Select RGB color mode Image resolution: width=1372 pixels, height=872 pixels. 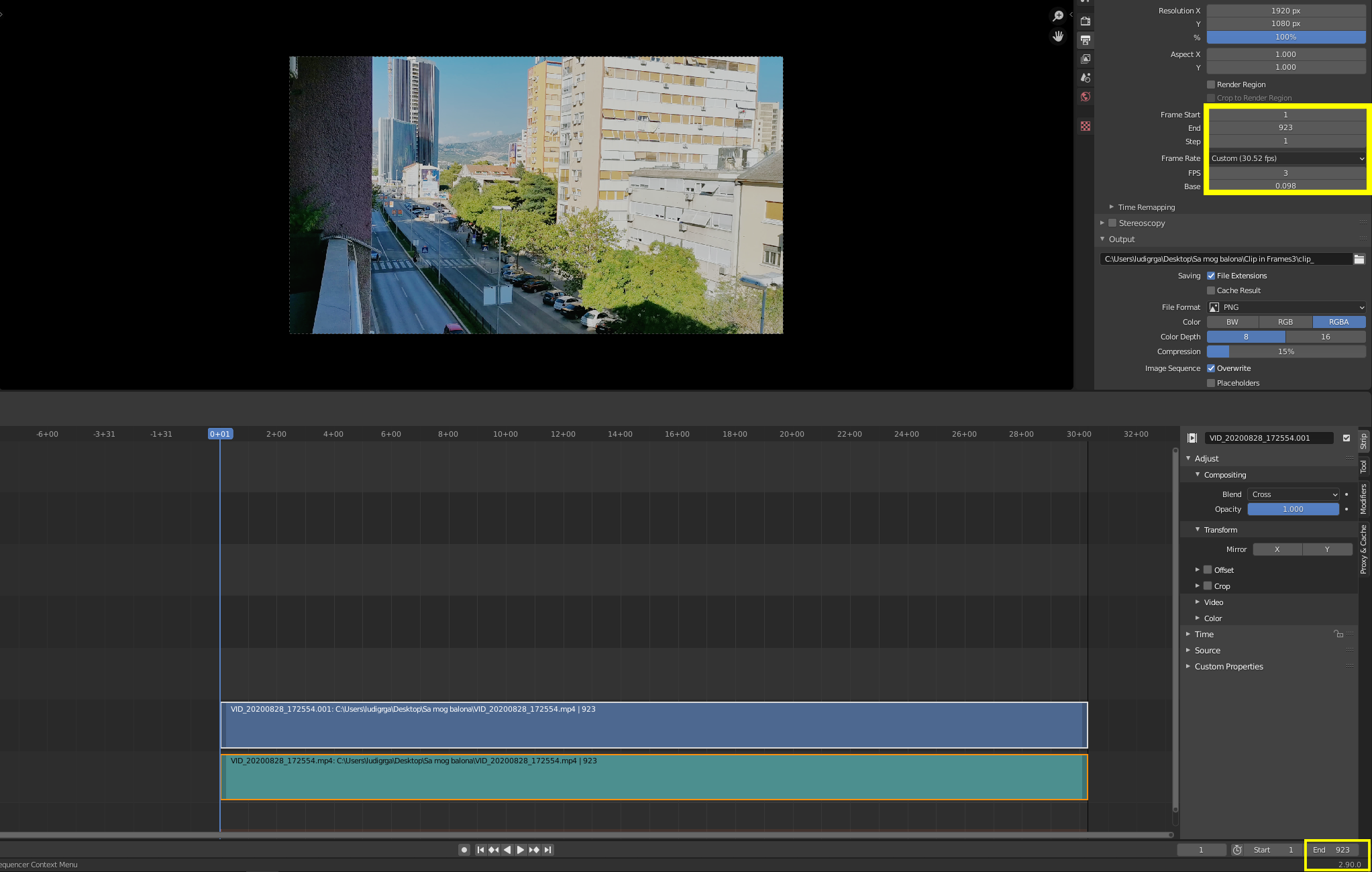pyautogui.click(x=1285, y=322)
